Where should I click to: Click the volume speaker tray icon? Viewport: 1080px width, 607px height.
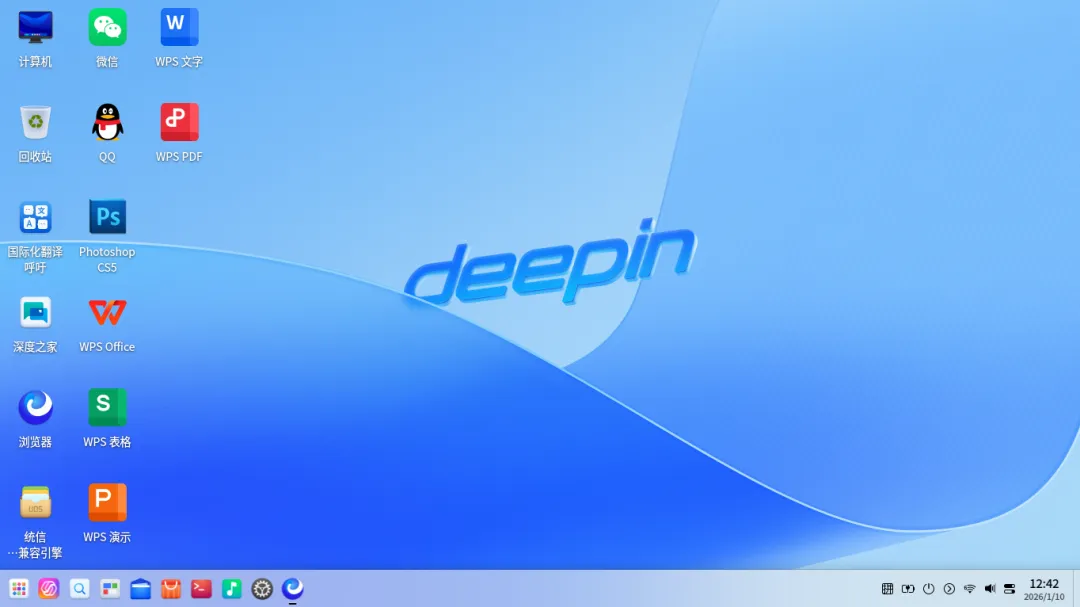click(x=990, y=588)
